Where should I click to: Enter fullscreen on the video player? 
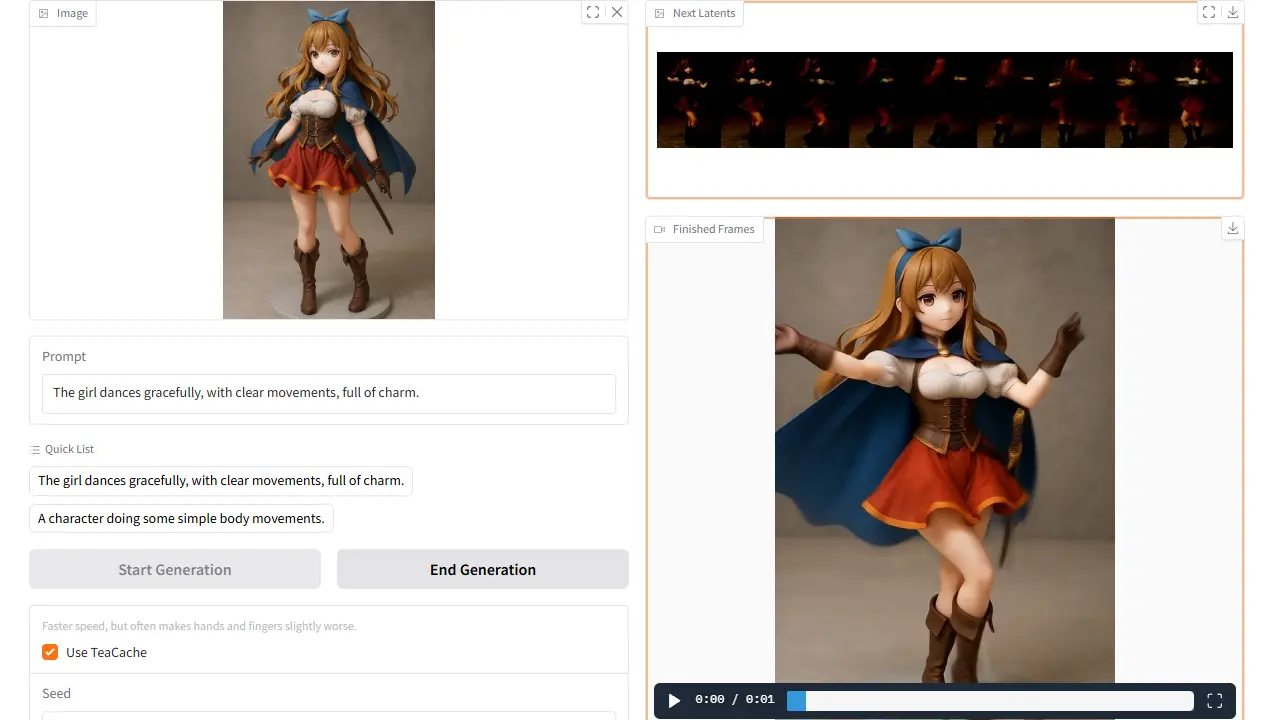click(x=1215, y=700)
